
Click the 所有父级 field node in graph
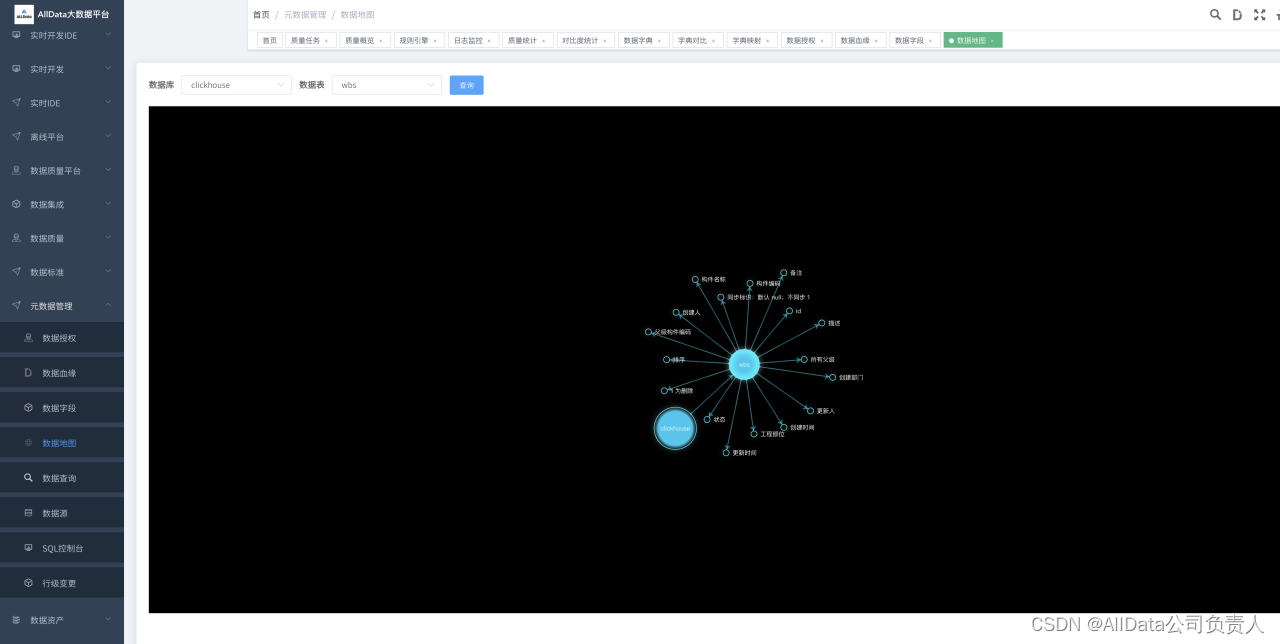pyautogui.click(x=804, y=359)
